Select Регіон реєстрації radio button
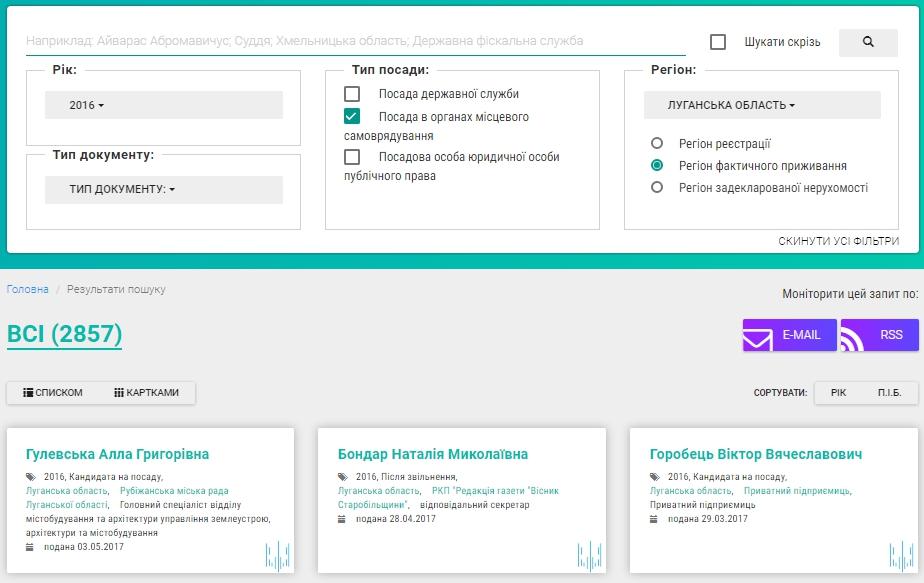 click(657, 144)
